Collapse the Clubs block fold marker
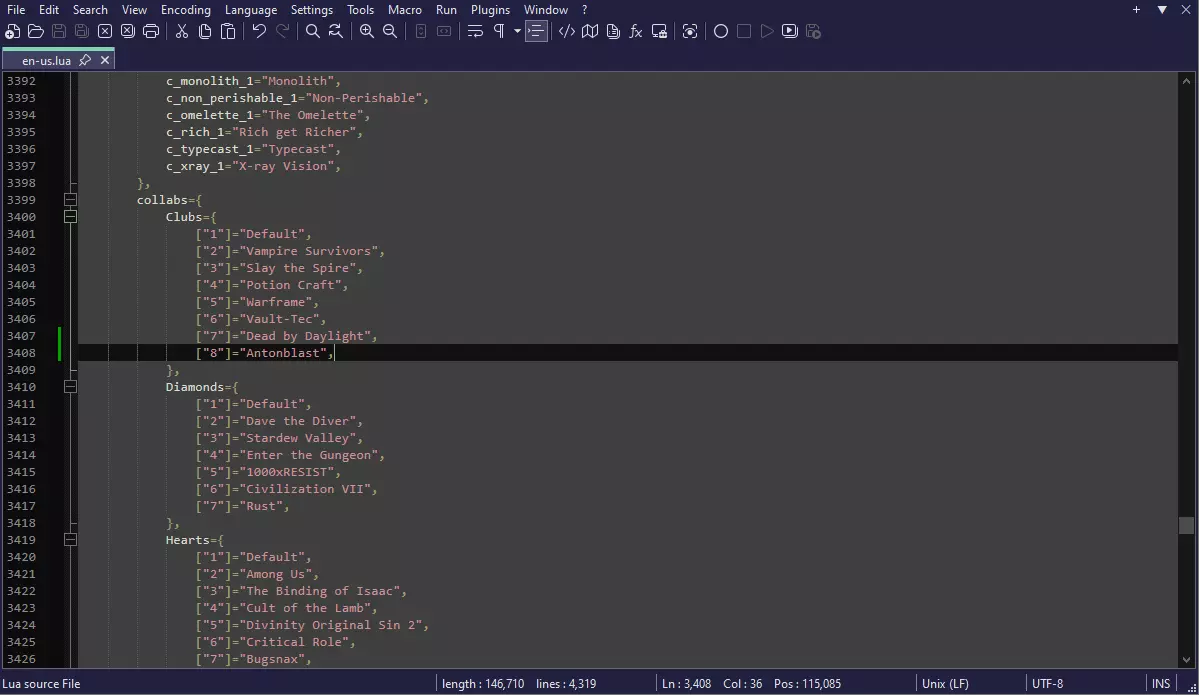Viewport: 1199px width, 695px height. (70, 216)
